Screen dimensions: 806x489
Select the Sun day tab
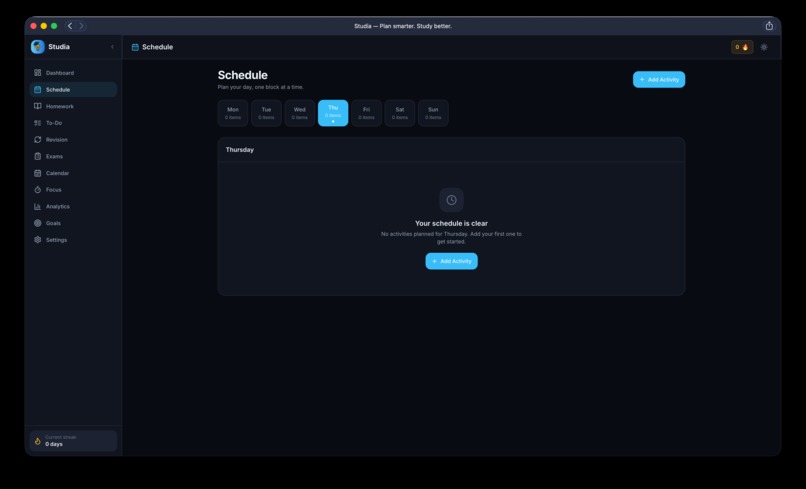[x=433, y=113]
